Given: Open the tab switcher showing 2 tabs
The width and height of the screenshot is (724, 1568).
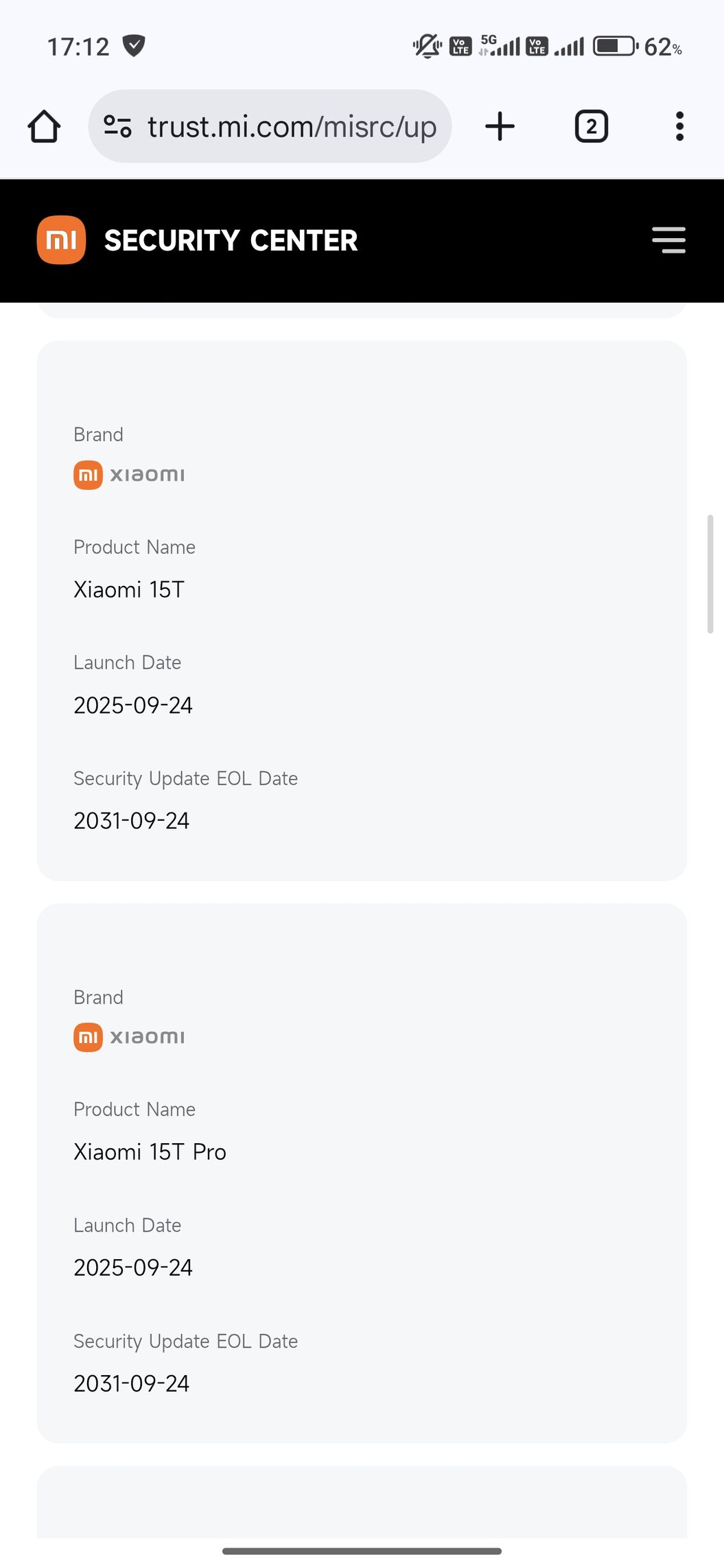Looking at the screenshot, I should click(x=591, y=126).
